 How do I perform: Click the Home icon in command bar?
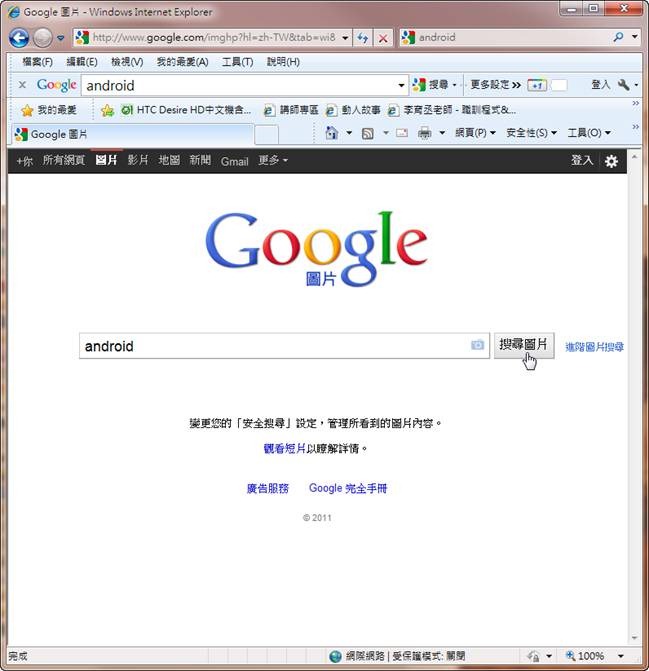[x=332, y=133]
